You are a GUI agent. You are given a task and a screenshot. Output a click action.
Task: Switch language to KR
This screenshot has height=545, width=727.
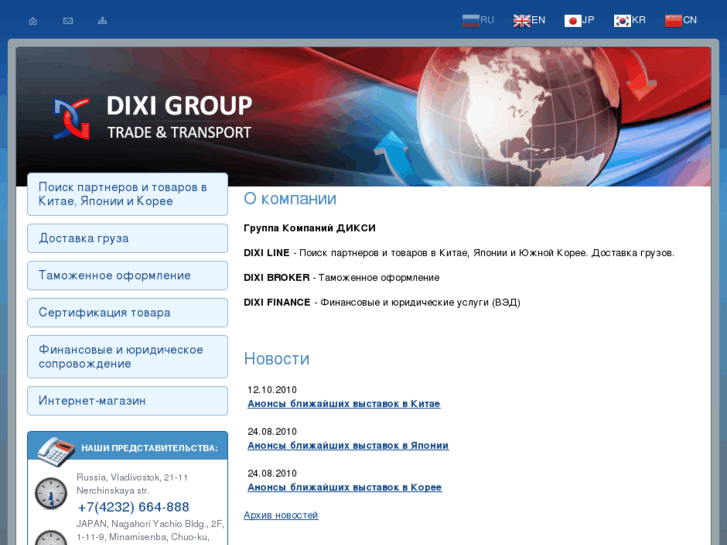point(638,20)
